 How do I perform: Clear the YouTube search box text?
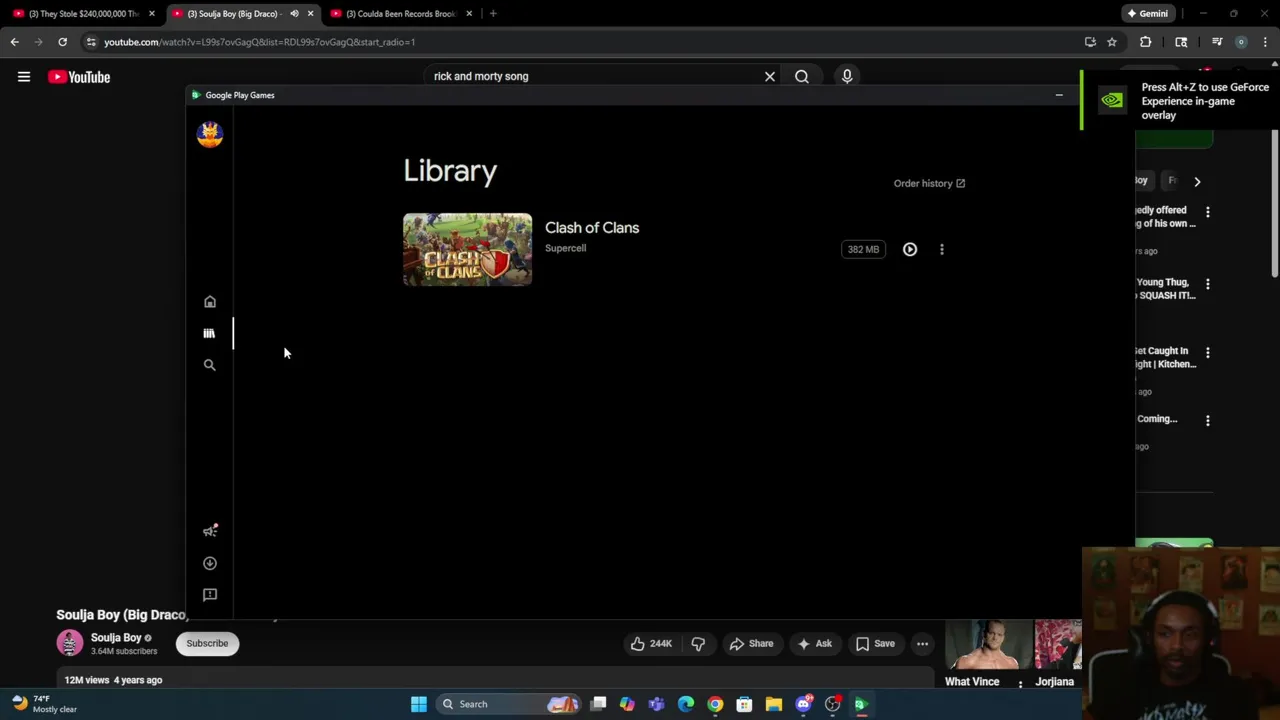770,76
